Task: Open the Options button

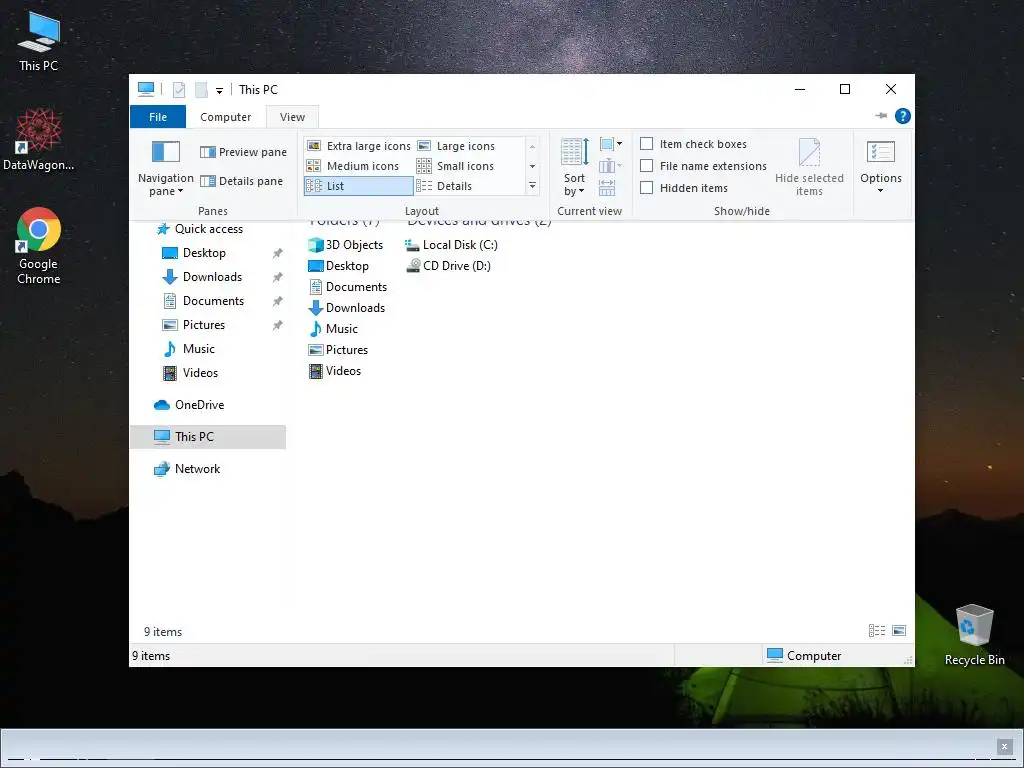Action: 880,167
